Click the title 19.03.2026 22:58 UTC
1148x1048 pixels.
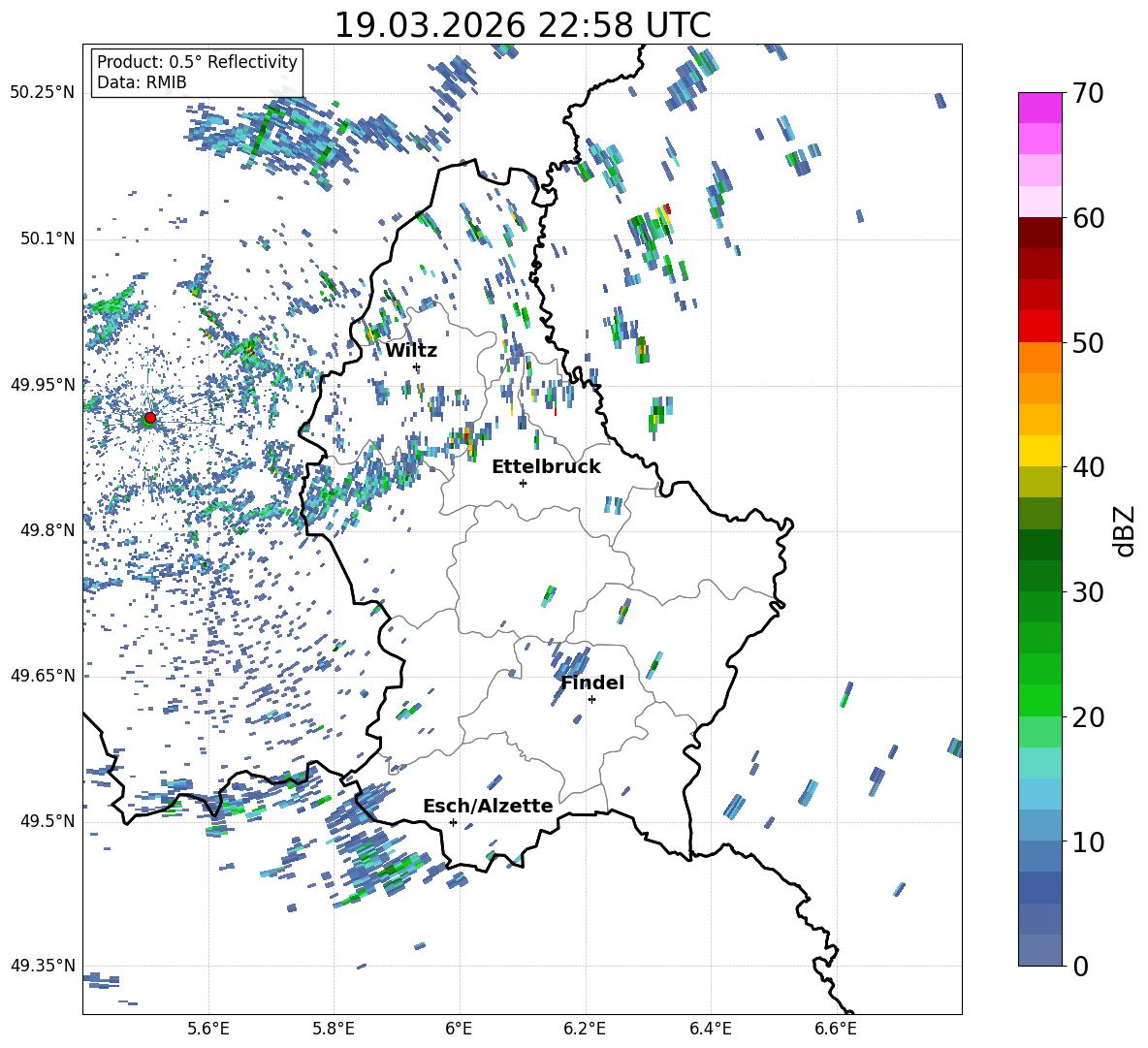(522, 25)
